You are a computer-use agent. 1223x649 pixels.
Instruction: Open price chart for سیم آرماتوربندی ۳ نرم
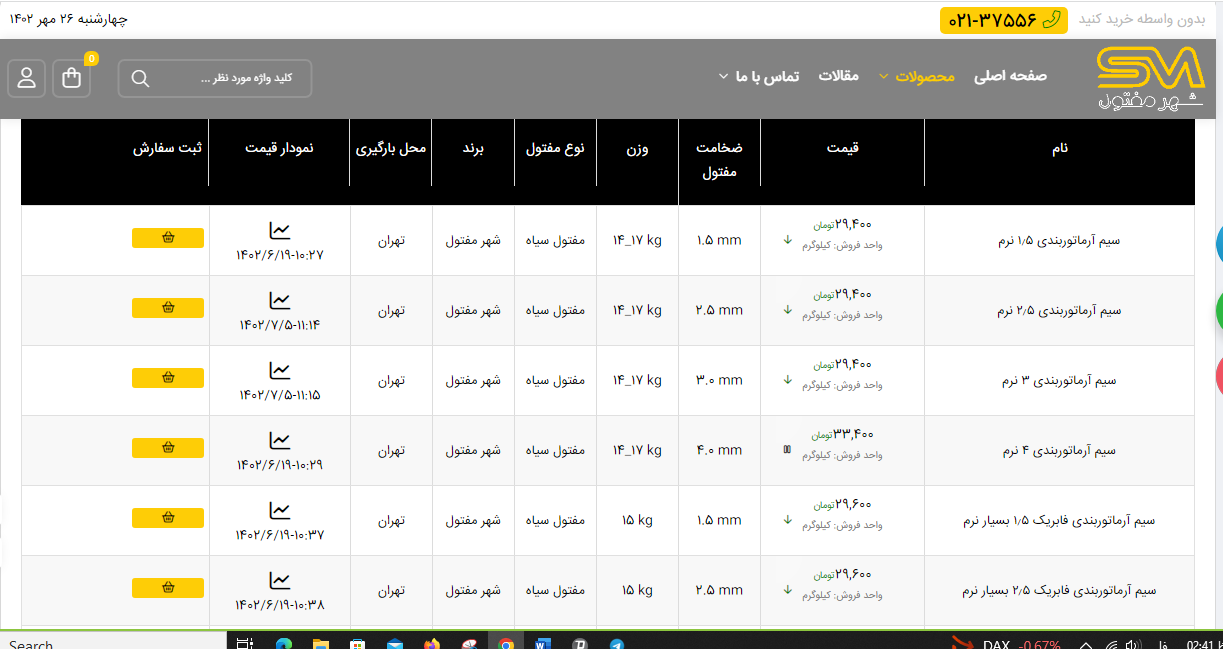(280, 371)
